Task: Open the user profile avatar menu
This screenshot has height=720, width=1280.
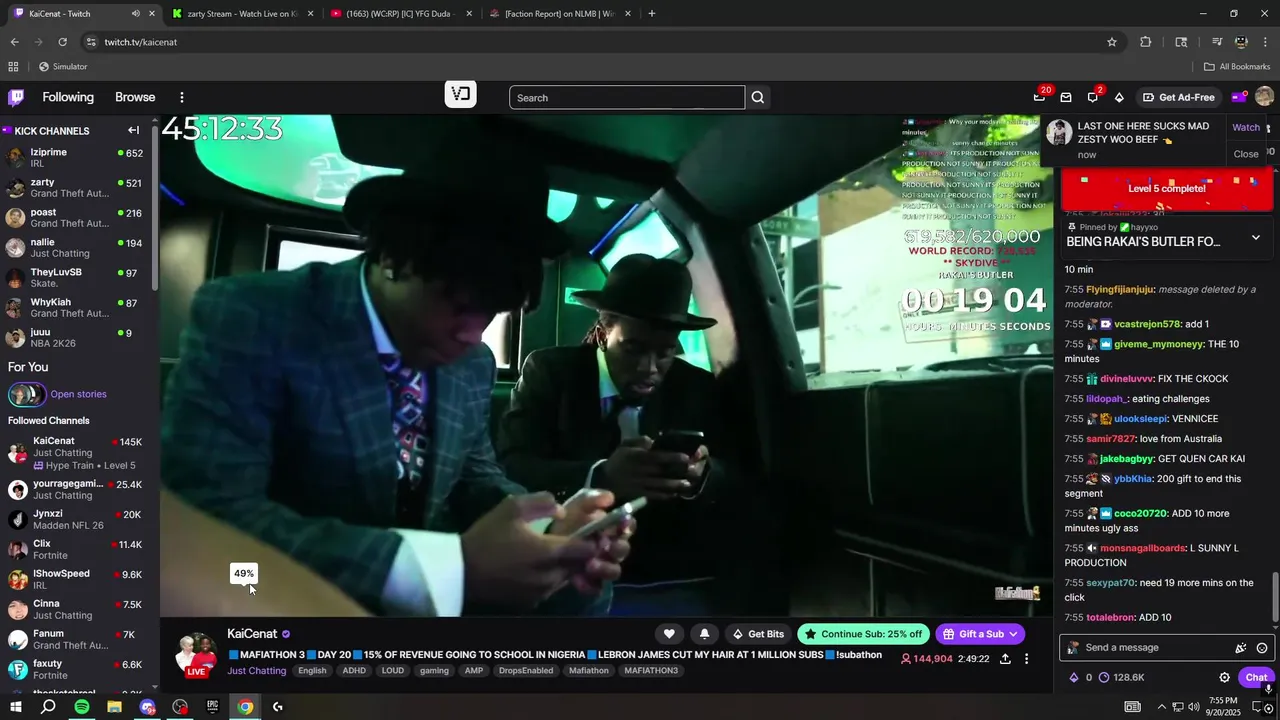Action: tap(1264, 97)
